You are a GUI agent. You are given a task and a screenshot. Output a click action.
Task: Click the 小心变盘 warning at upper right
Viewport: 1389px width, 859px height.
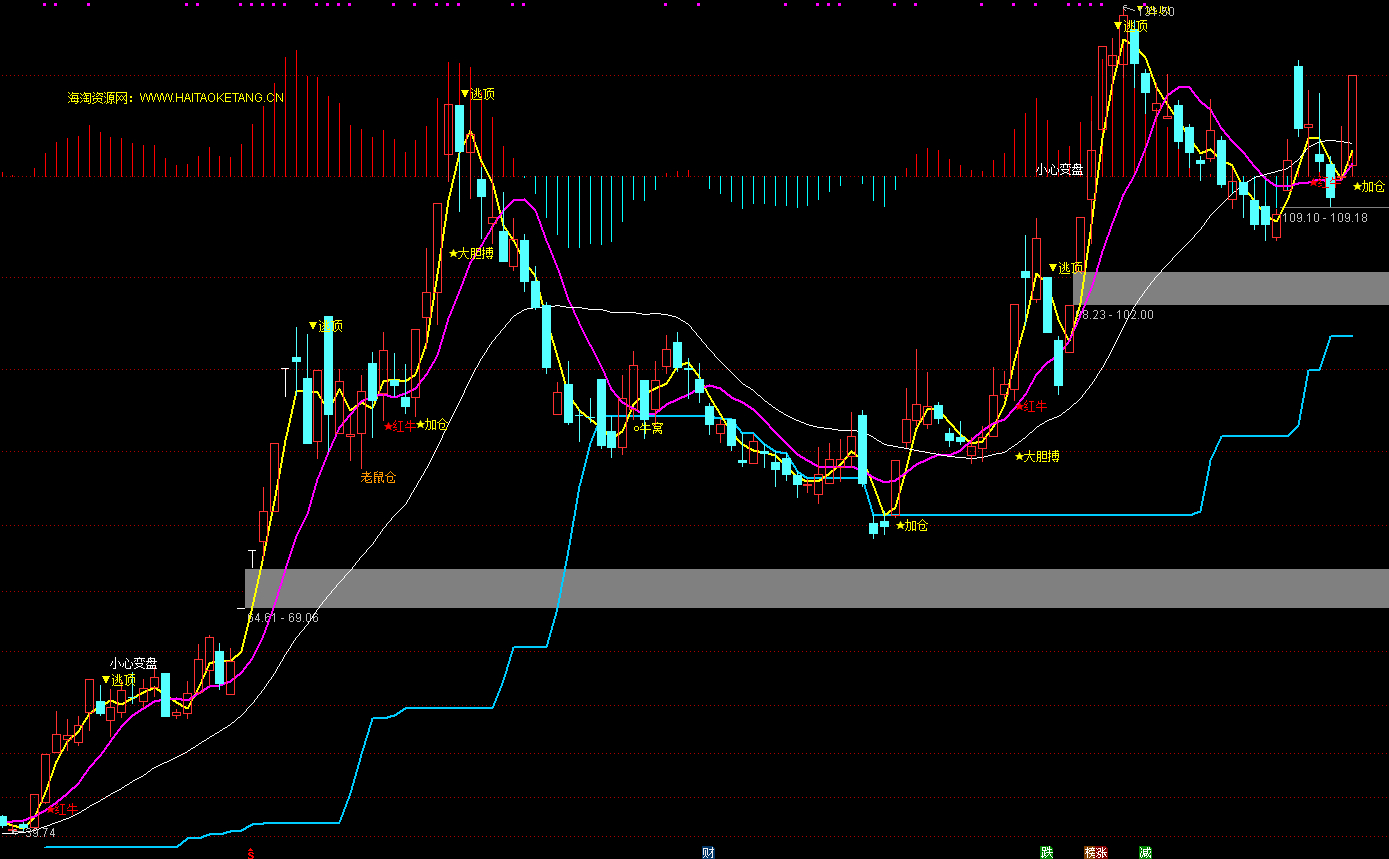tap(1059, 170)
